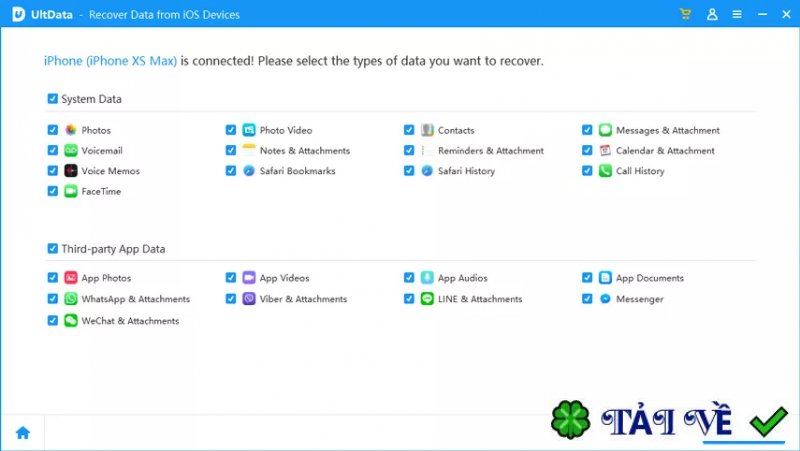Click the WeChat icon
The width and height of the screenshot is (800, 451).
70,320
